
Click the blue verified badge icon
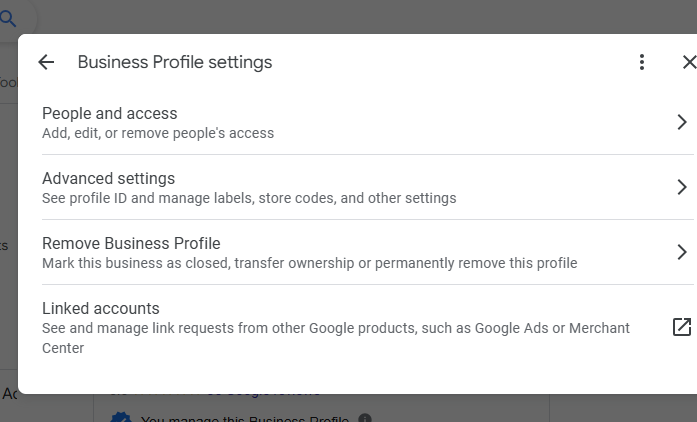[121, 417]
